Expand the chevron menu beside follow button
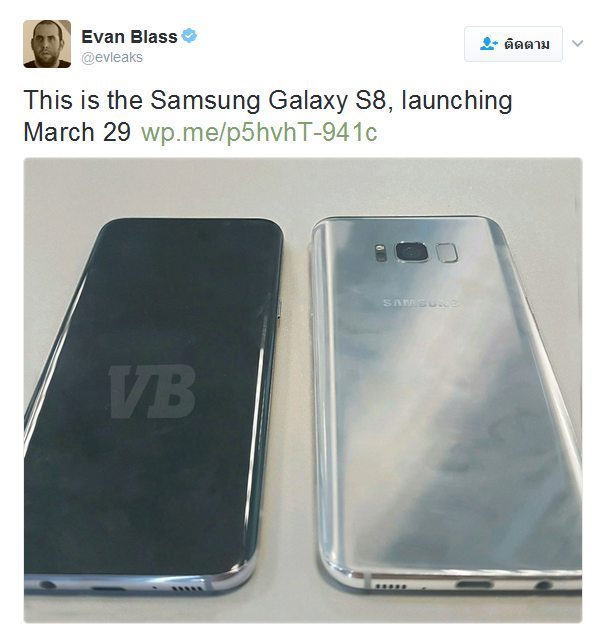Viewport: 600px width, 631px height. [577, 43]
